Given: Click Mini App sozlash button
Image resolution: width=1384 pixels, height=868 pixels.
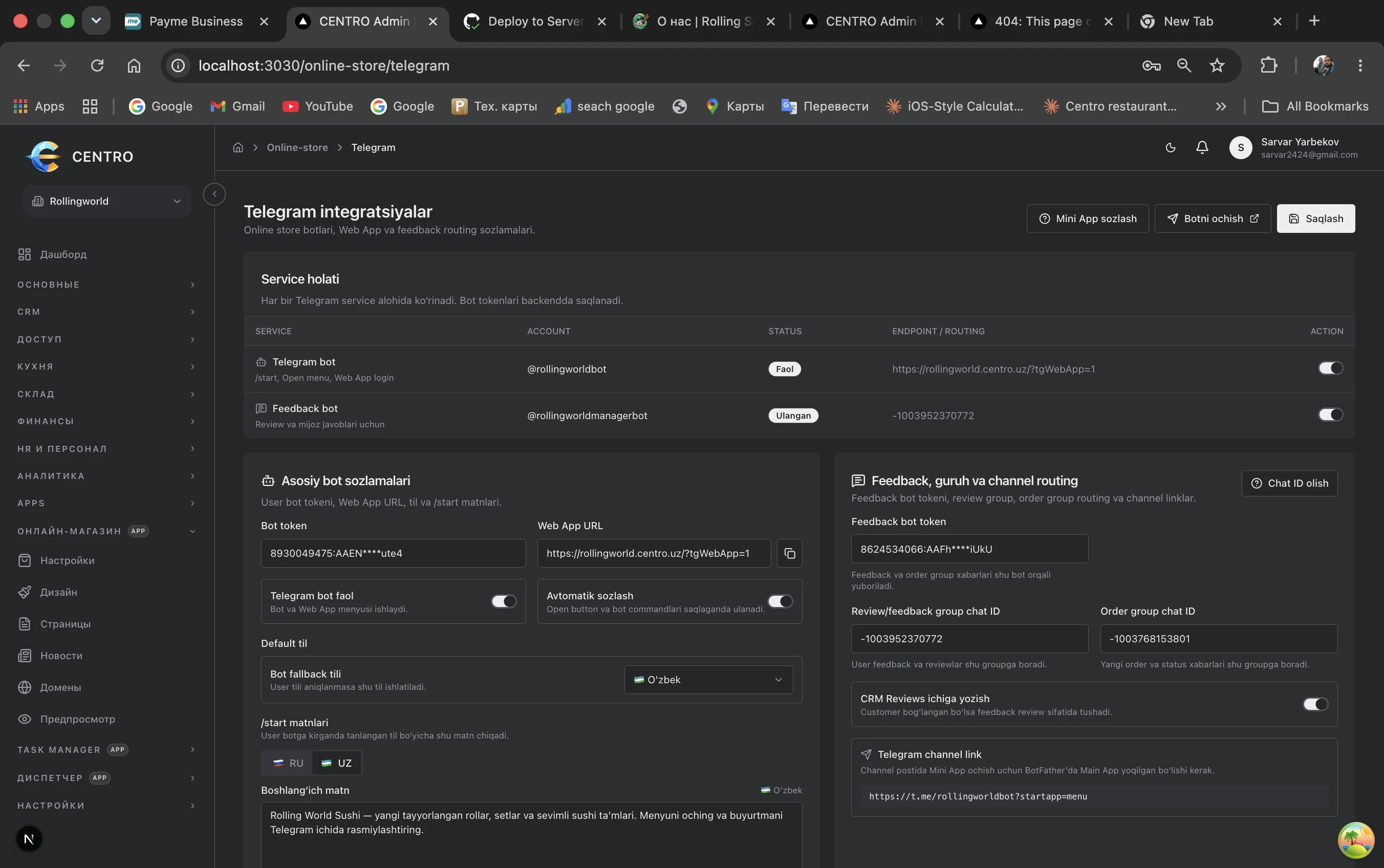Looking at the screenshot, I should pos(1087,219).
